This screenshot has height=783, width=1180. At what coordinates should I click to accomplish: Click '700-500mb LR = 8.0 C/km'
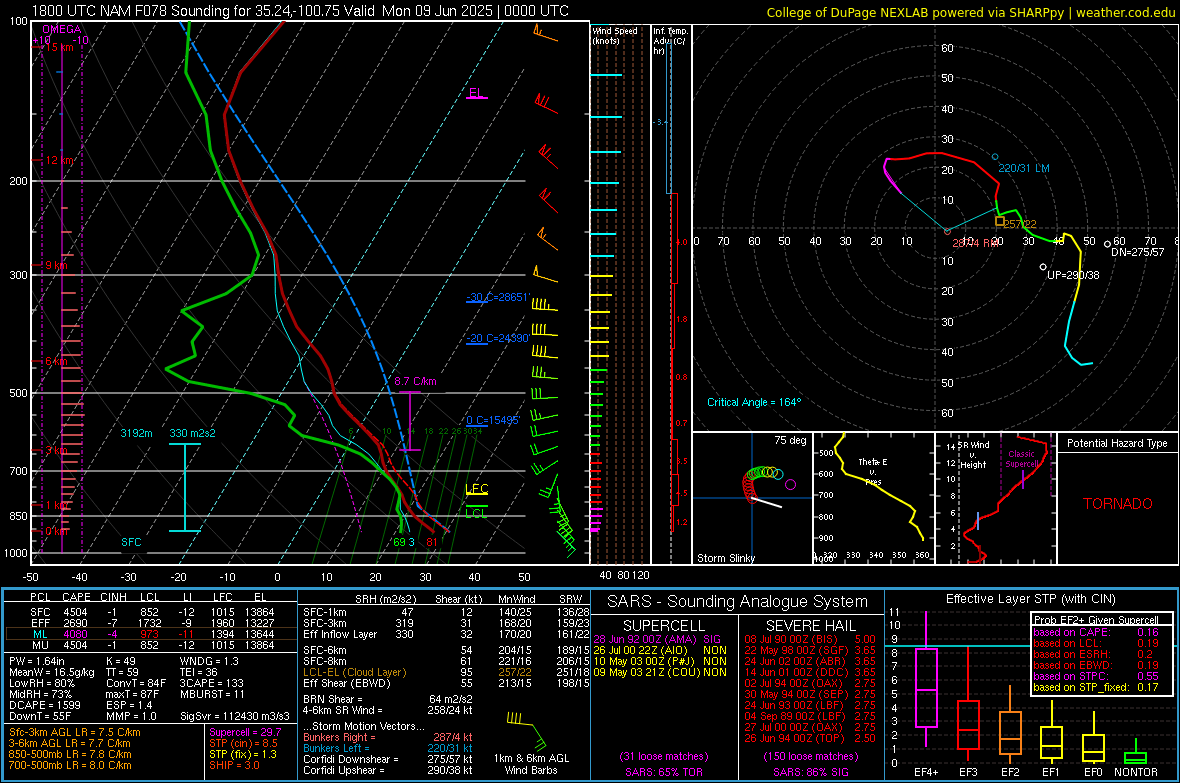[70, 765]
